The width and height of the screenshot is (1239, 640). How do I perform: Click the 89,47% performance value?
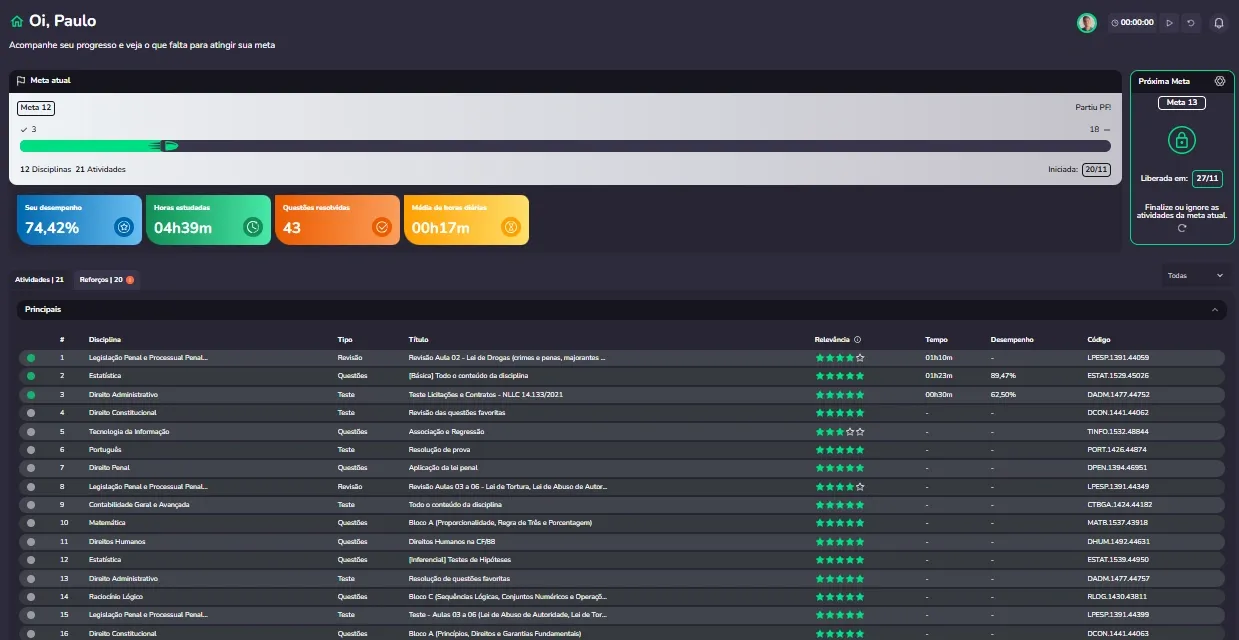(x=1004, y=376)
